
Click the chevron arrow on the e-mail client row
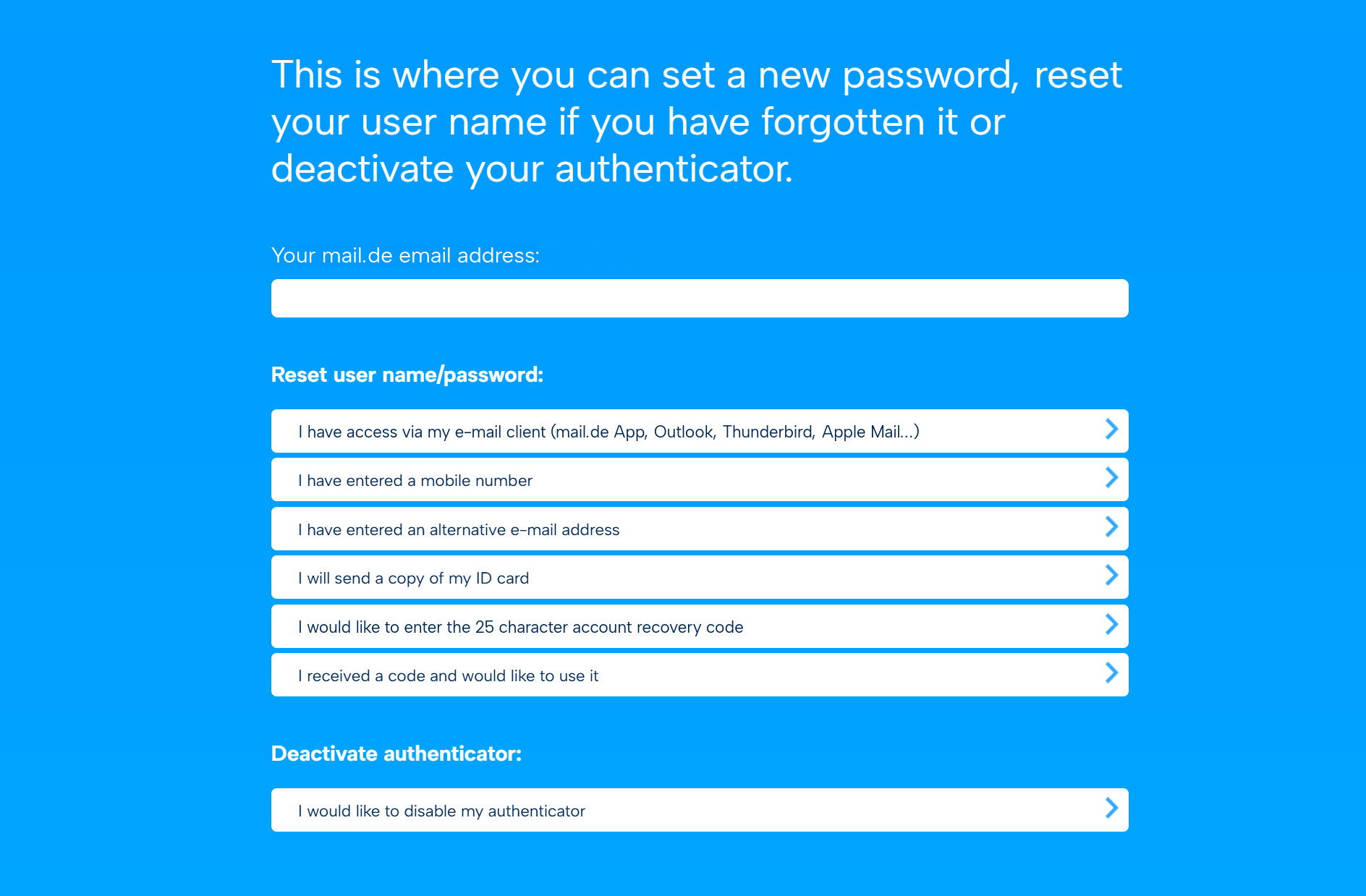(x=1112, y=429)
